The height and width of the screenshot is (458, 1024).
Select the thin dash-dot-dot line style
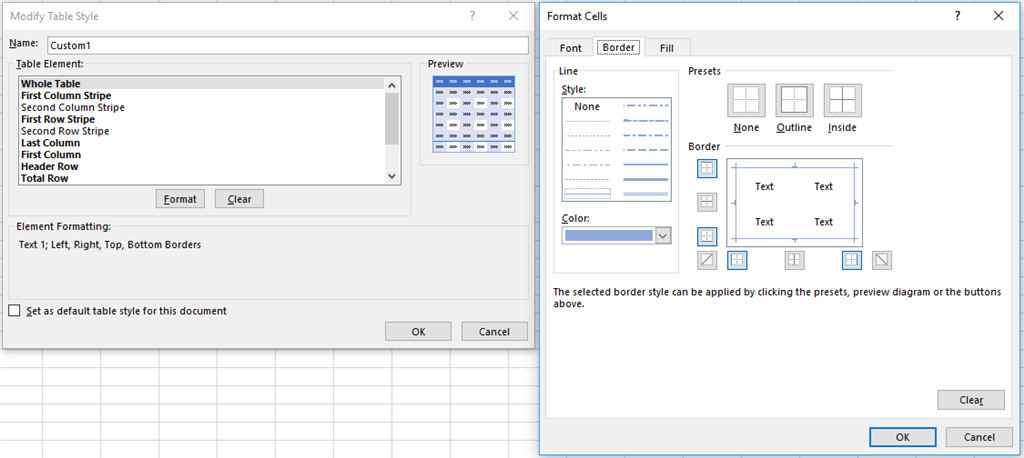coord(586,150)
